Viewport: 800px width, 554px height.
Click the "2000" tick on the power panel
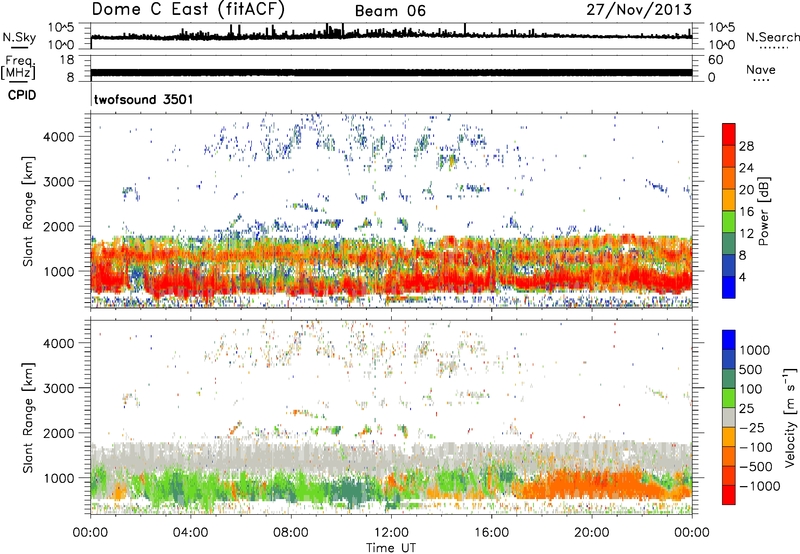[x=58, y=226]
